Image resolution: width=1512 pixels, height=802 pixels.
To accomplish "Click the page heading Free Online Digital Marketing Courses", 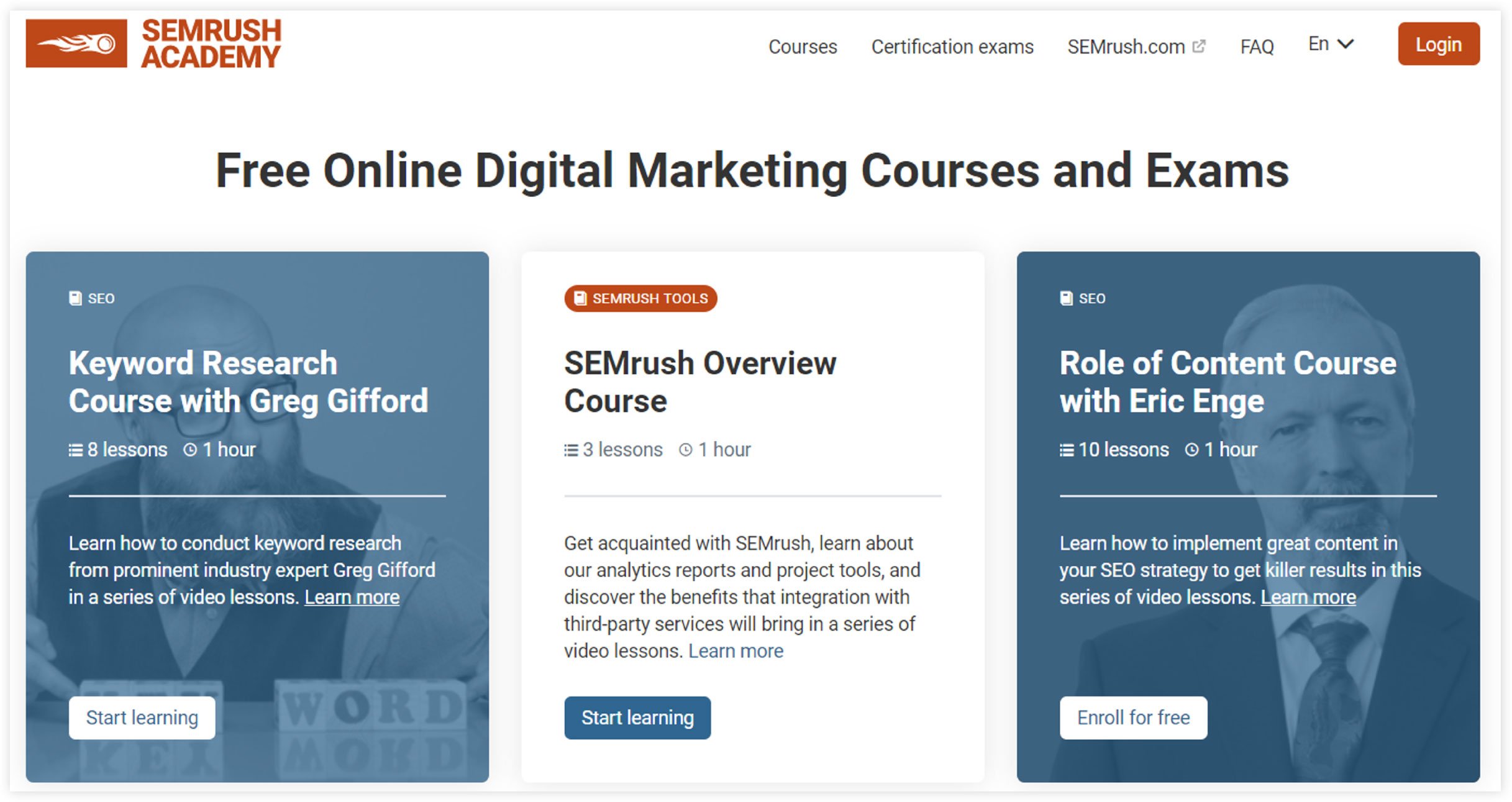I will point(752,171).
